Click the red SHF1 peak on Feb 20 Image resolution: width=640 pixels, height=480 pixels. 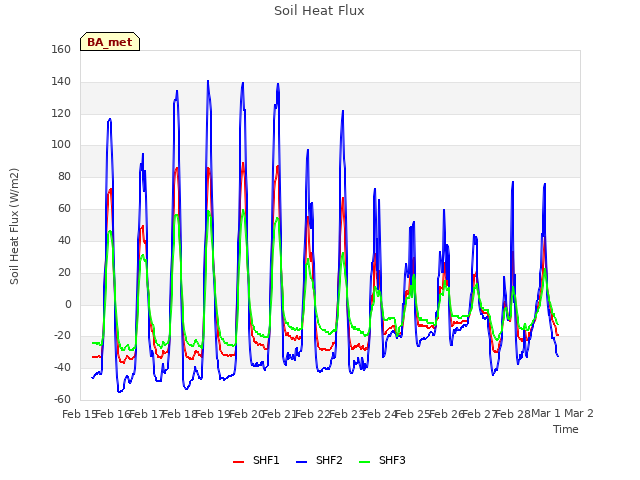click(x=243, y=163)
